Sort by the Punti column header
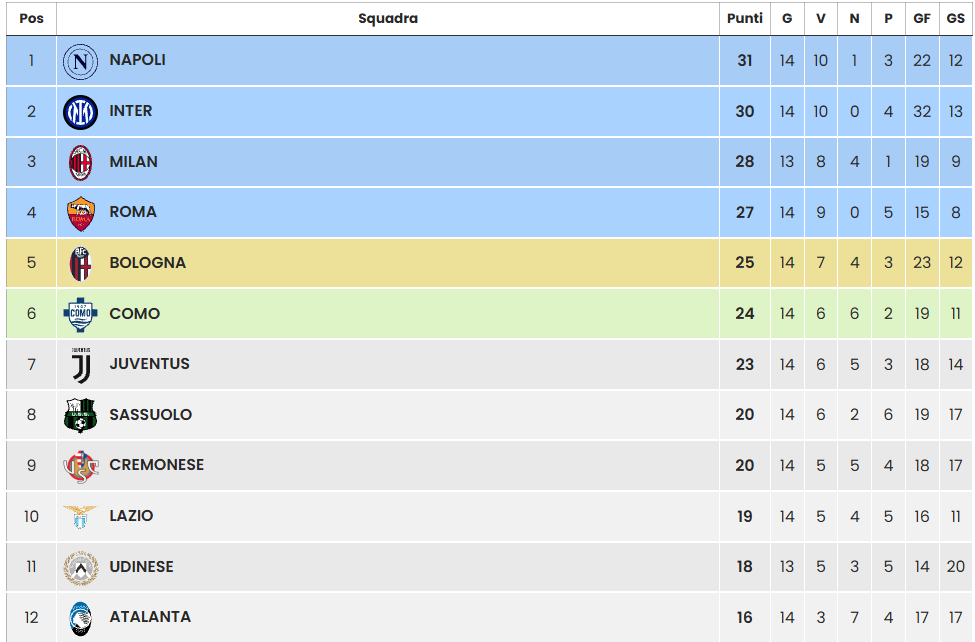 744,18
